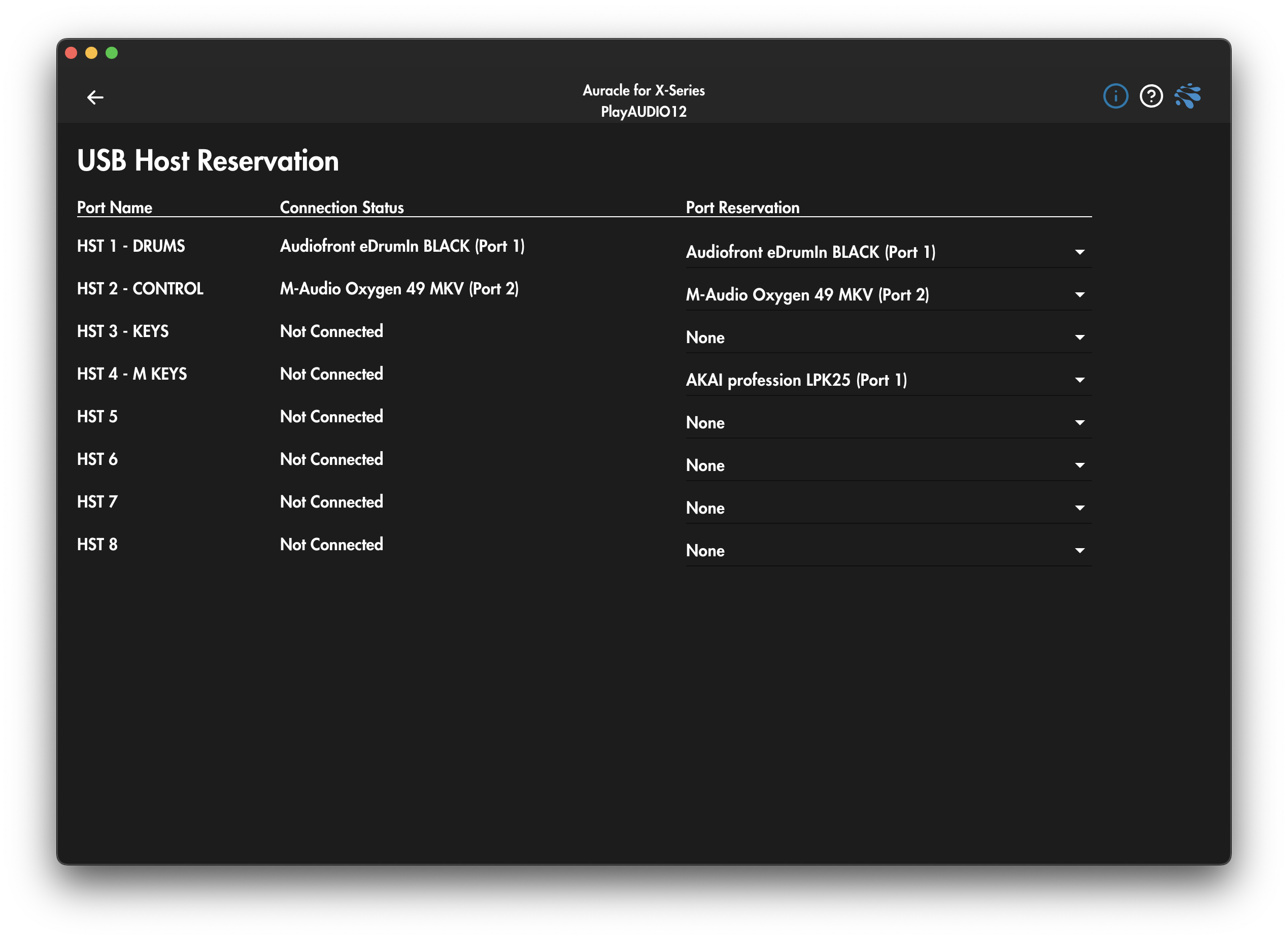Click the Auracle for X-Series title text
Image resolution: width=1288 pixels, height=940 pixels.
(x=643, y=90)
